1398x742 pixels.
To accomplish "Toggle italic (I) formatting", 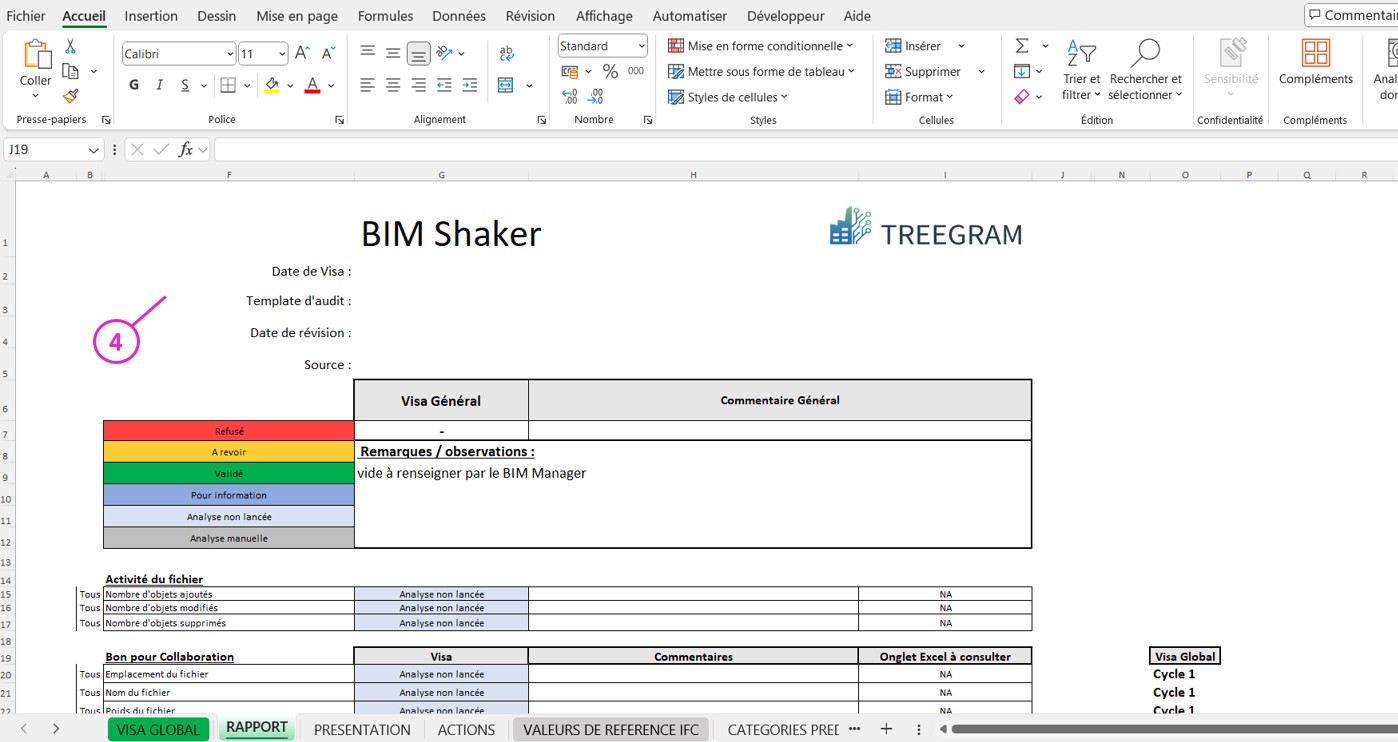I will [x=159, y=86].
